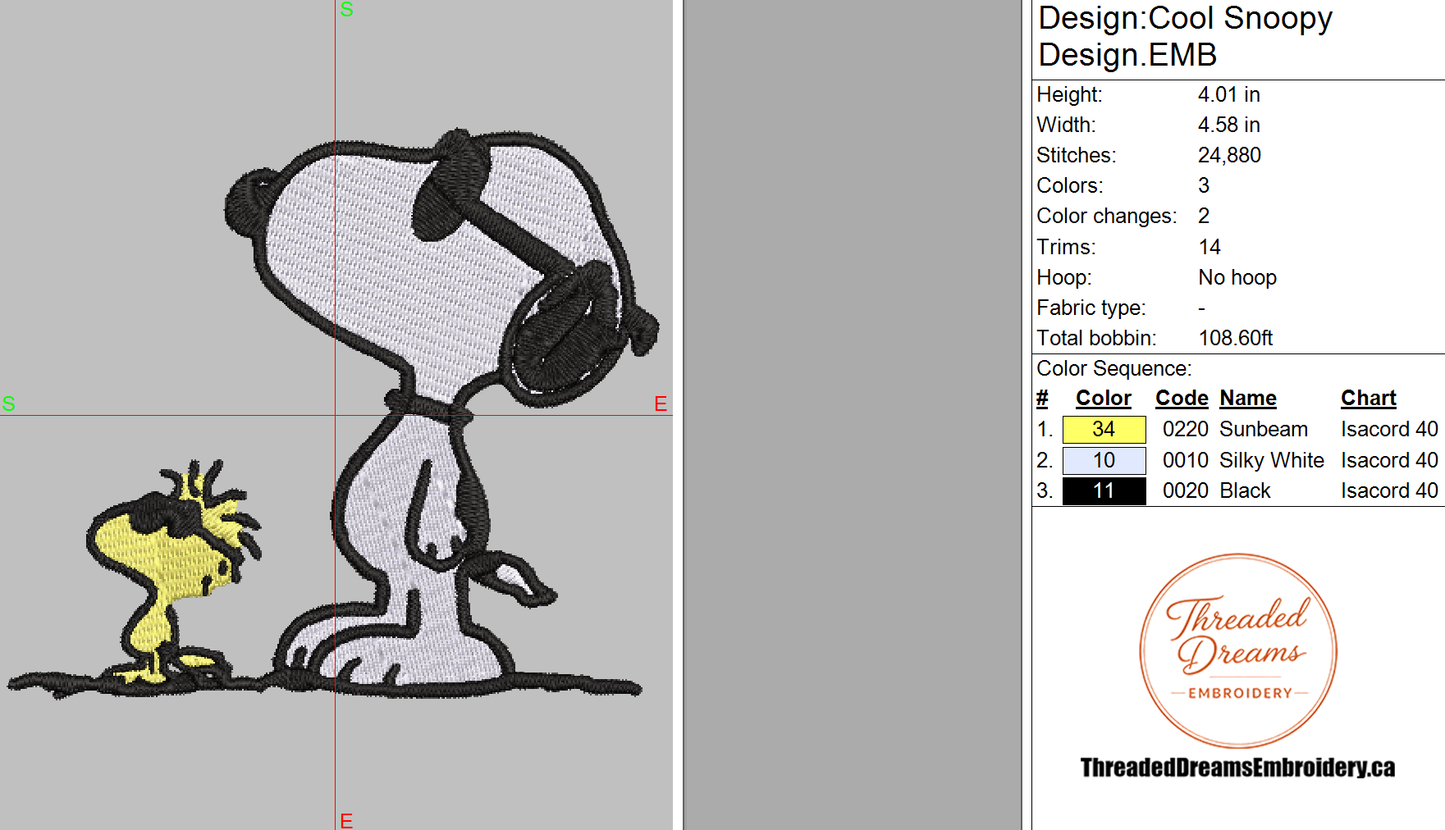This screenshot has width=1445, height=830.
Task: Click the 'Design:Cool Snoopy' title text
Action: 1186,19
